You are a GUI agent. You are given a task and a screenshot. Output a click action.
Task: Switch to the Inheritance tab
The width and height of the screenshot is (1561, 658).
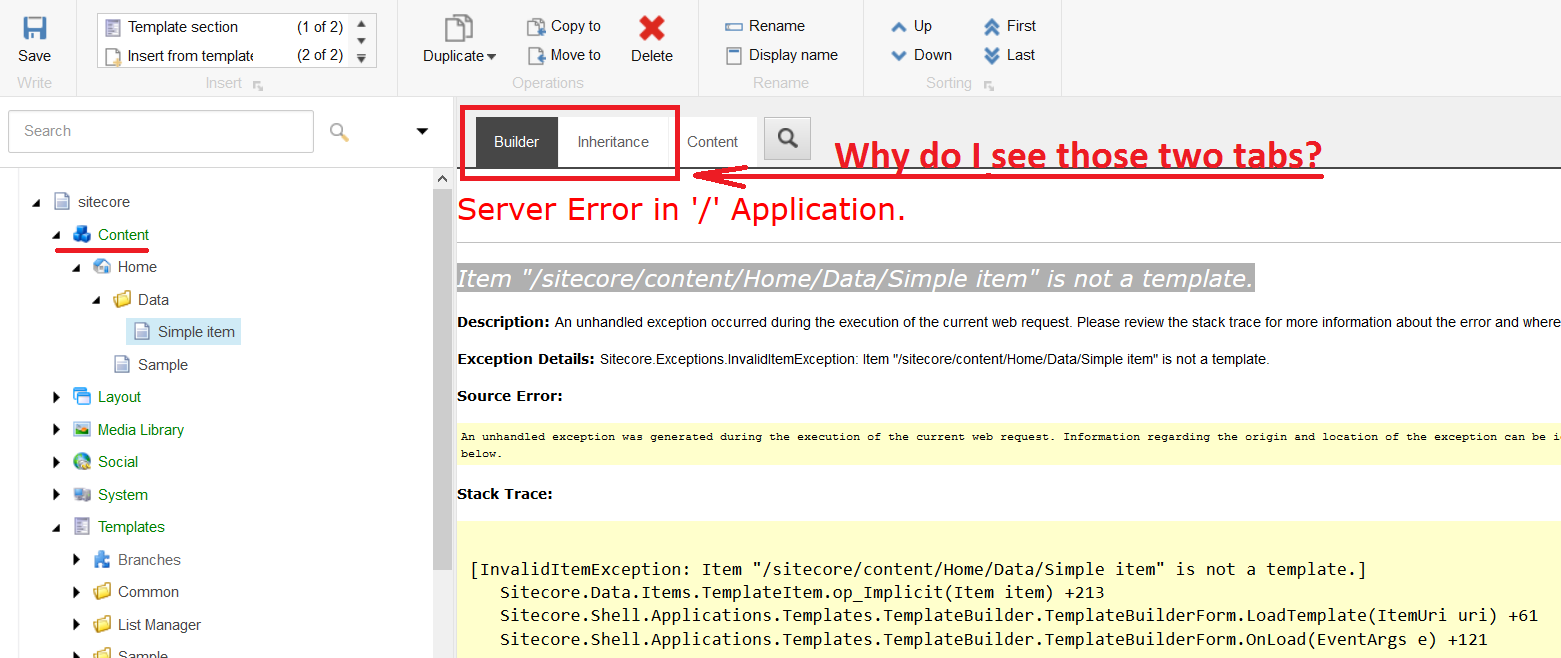click(x=613, y=142)
